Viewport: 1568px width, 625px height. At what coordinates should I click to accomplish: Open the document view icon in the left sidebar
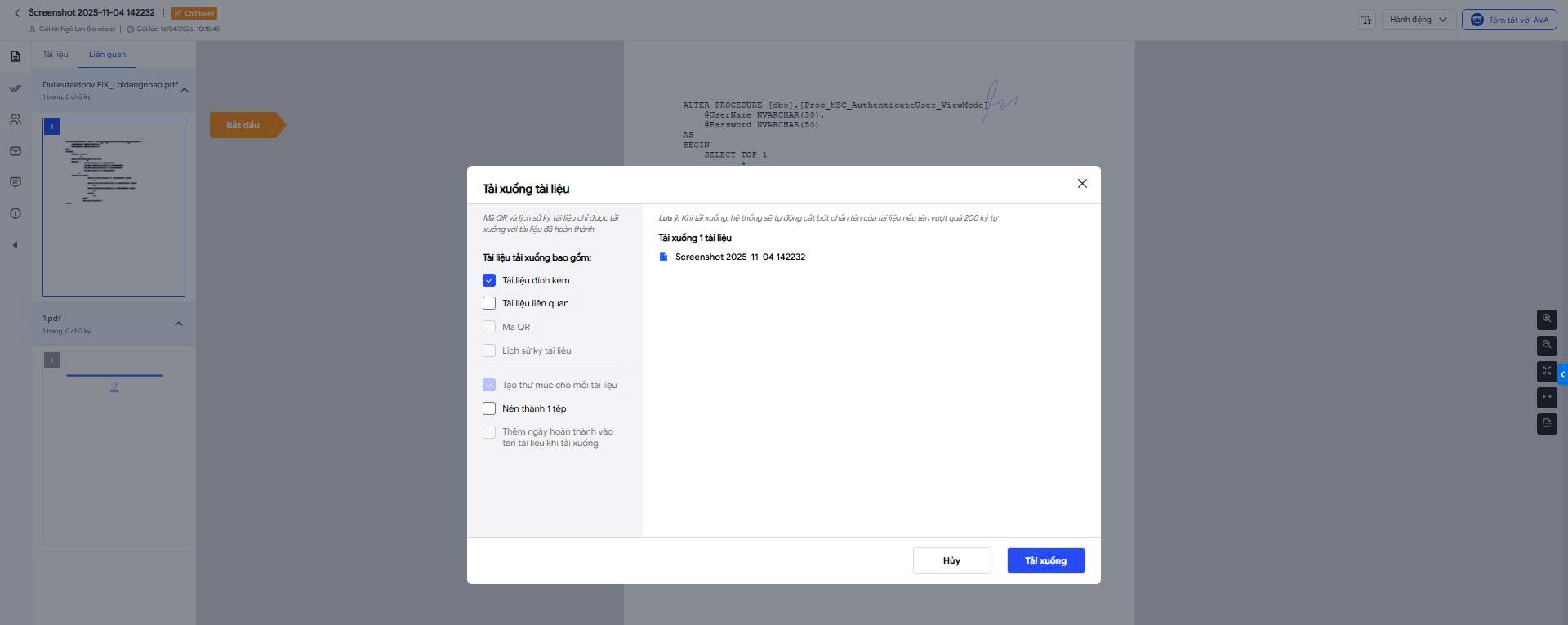click(x=16, y=56)
